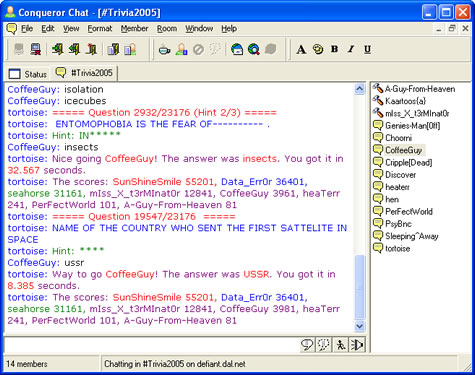Select member PsyBnc
This screenshot has width=475, height=375.
tap(392, 224)
